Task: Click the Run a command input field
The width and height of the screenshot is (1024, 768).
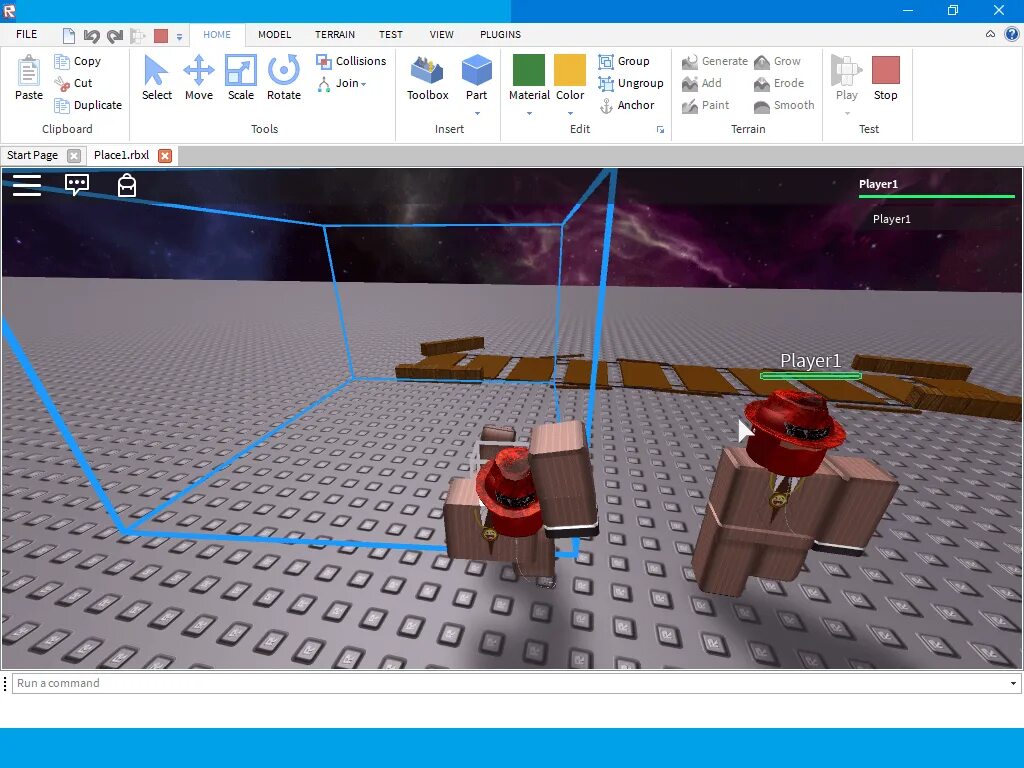Action: (516, 683)
